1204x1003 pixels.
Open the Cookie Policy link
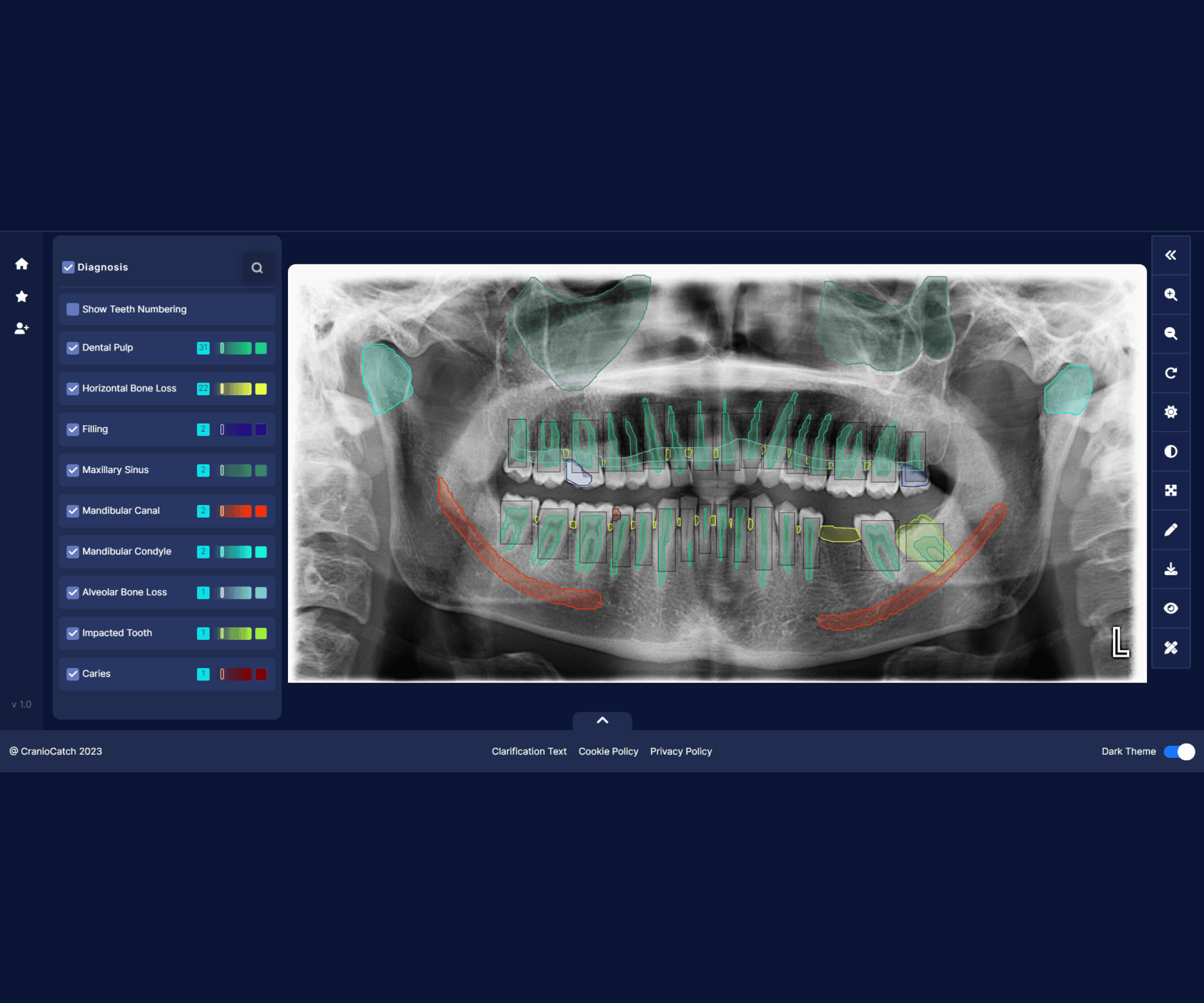609,751
